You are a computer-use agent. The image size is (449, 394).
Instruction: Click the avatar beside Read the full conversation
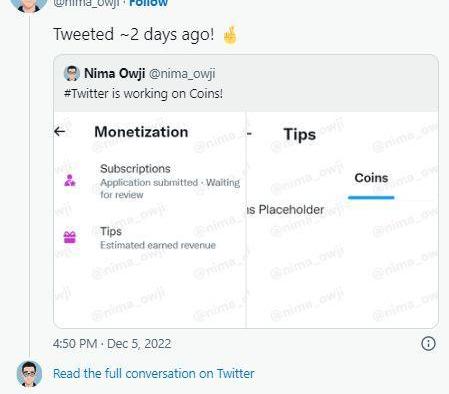(29, 374)
